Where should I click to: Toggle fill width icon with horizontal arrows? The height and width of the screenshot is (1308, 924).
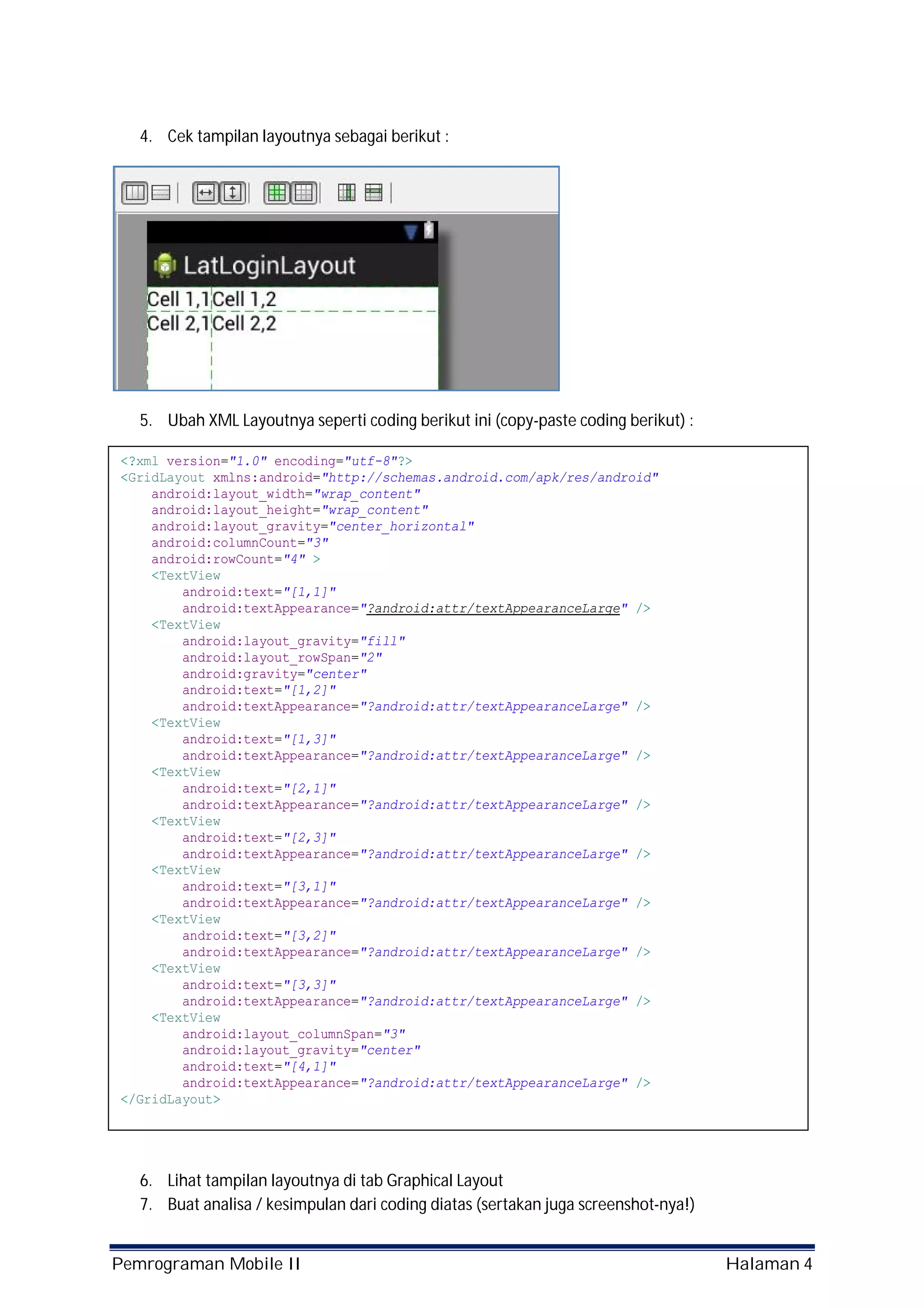point(206,193)
